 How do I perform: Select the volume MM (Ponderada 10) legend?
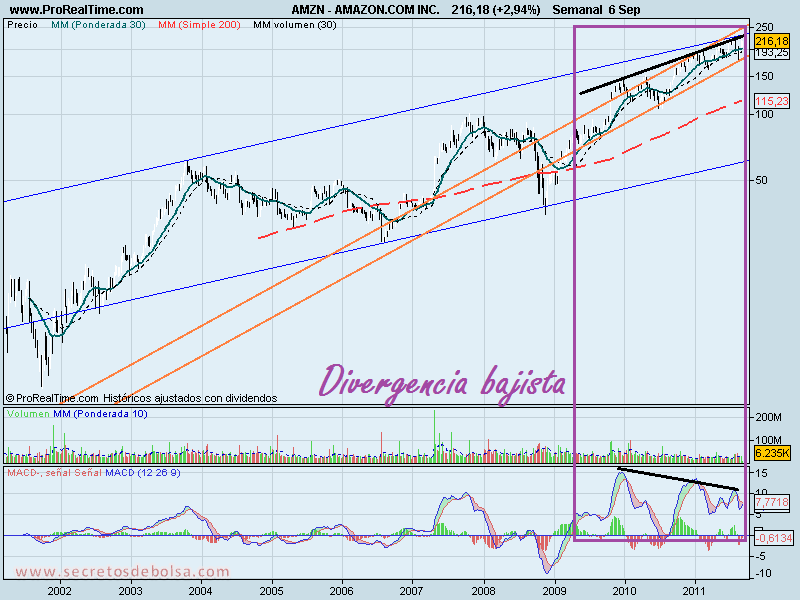(x=100, y=414)
